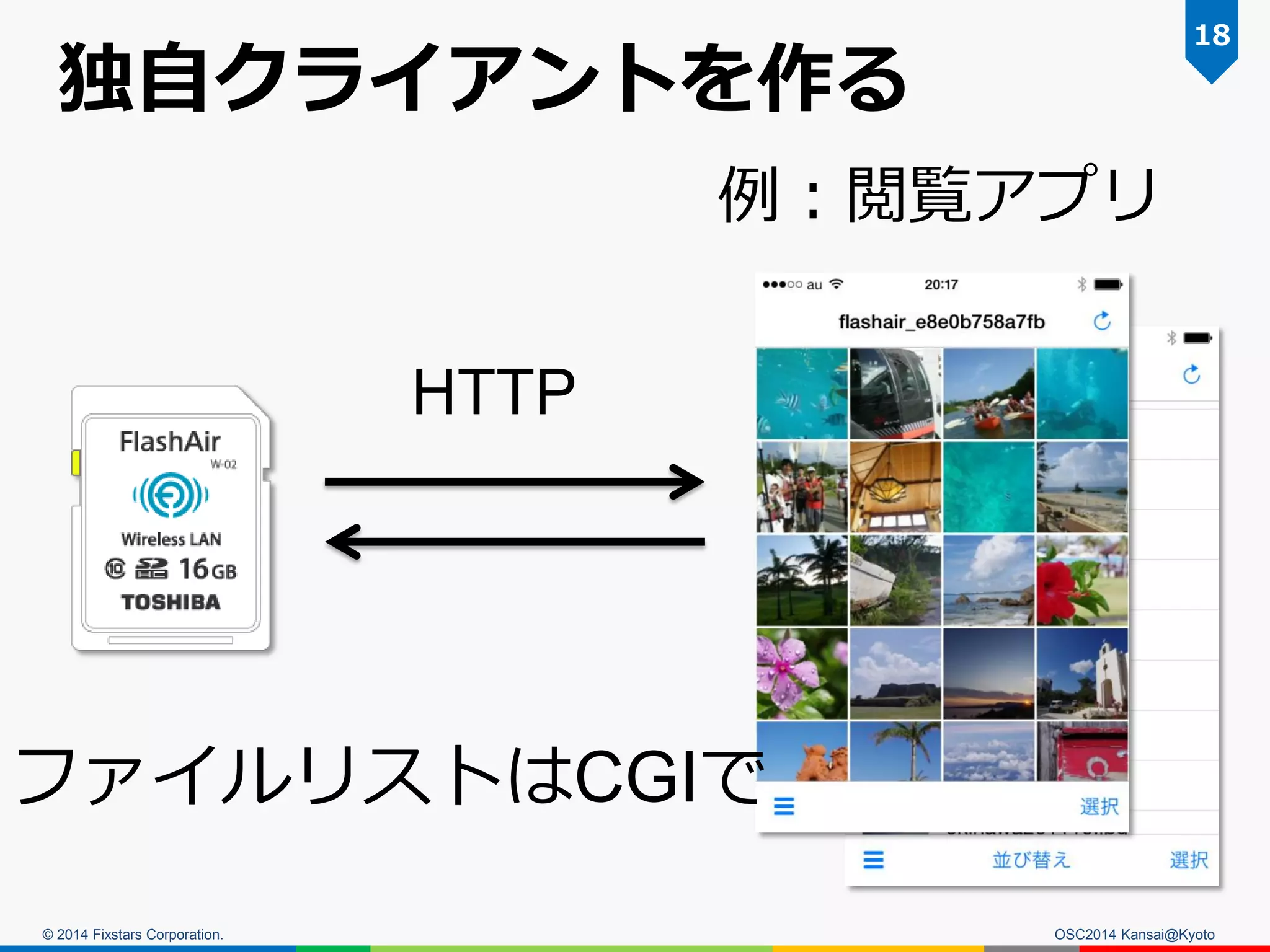Open the people in life jackets photo
This screenshot has height=952, width=1270.
pyautogui.click(x=802, y=487)
